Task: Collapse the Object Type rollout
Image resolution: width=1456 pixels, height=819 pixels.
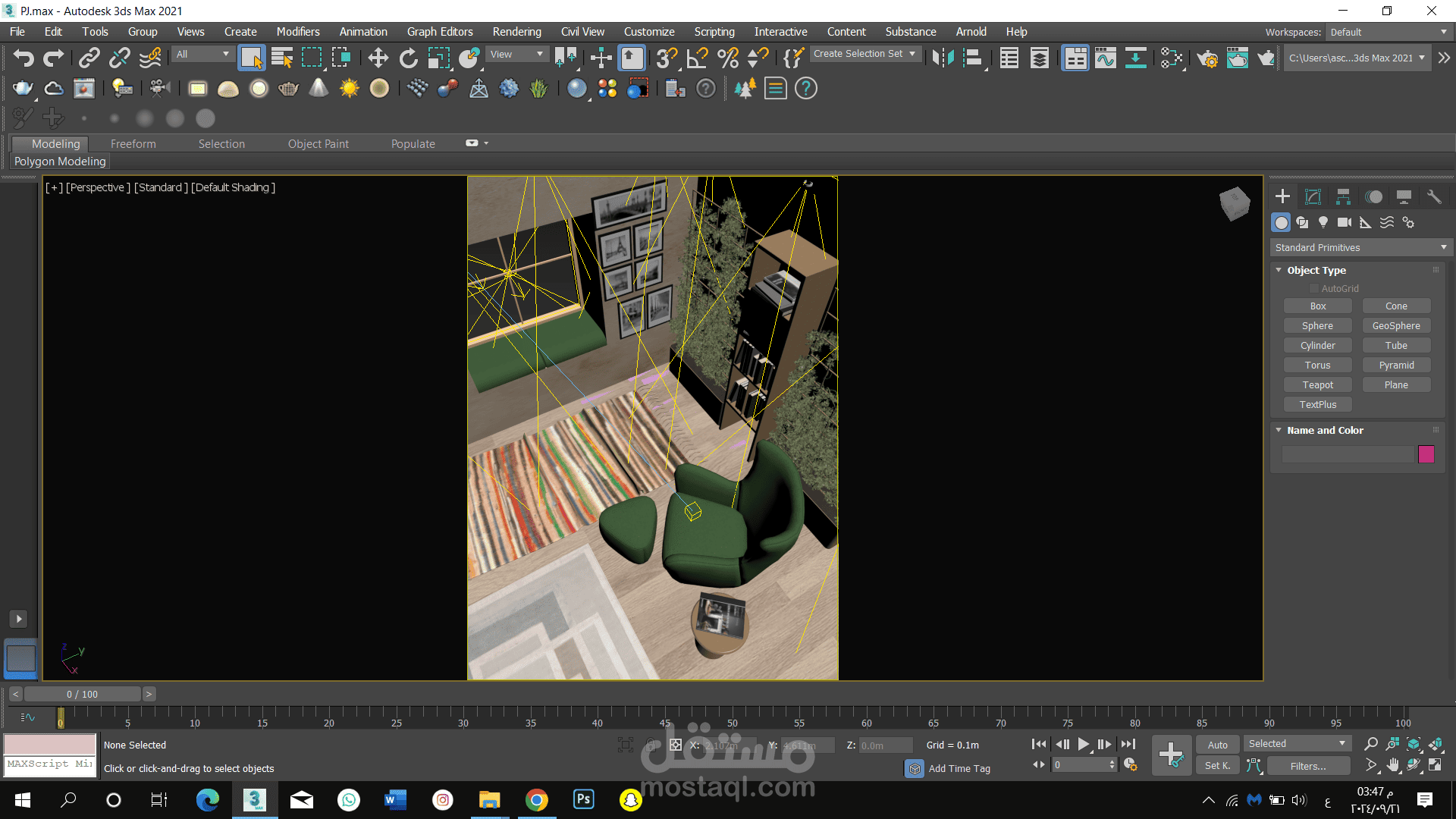Action: point(1279,270)
